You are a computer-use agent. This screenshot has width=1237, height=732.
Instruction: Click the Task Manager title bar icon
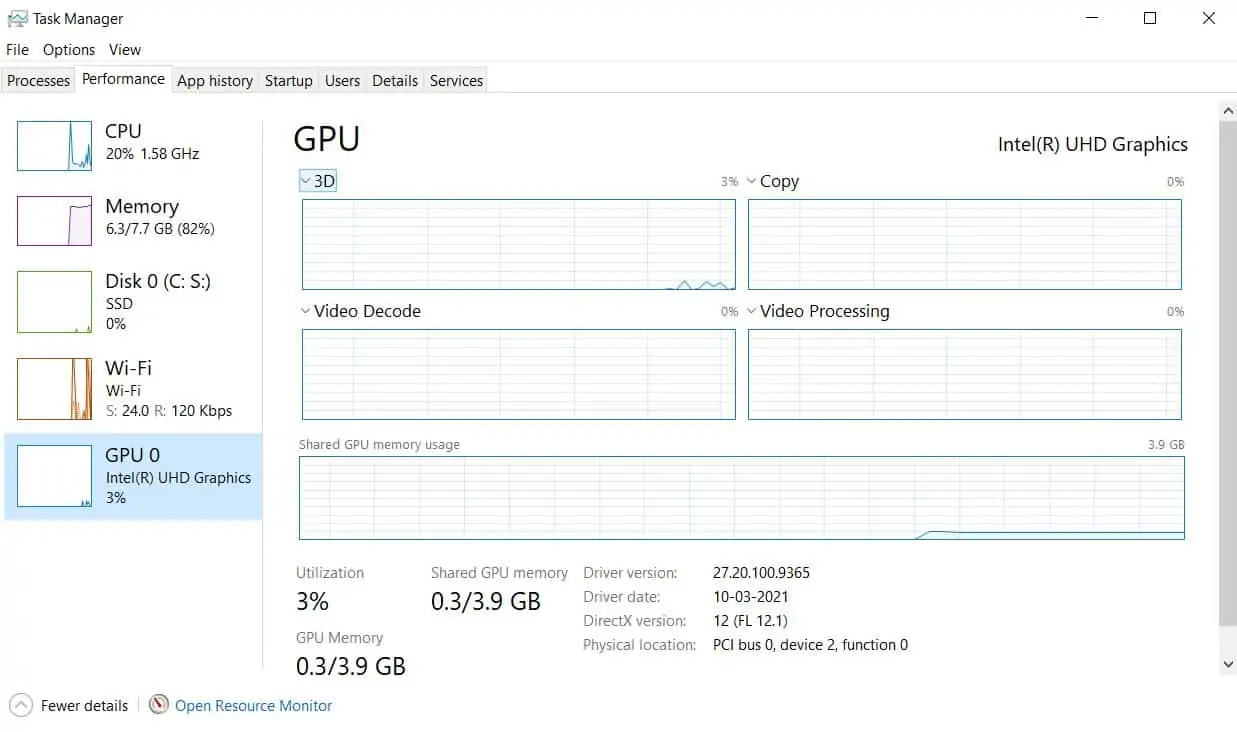tap(17, 18)
